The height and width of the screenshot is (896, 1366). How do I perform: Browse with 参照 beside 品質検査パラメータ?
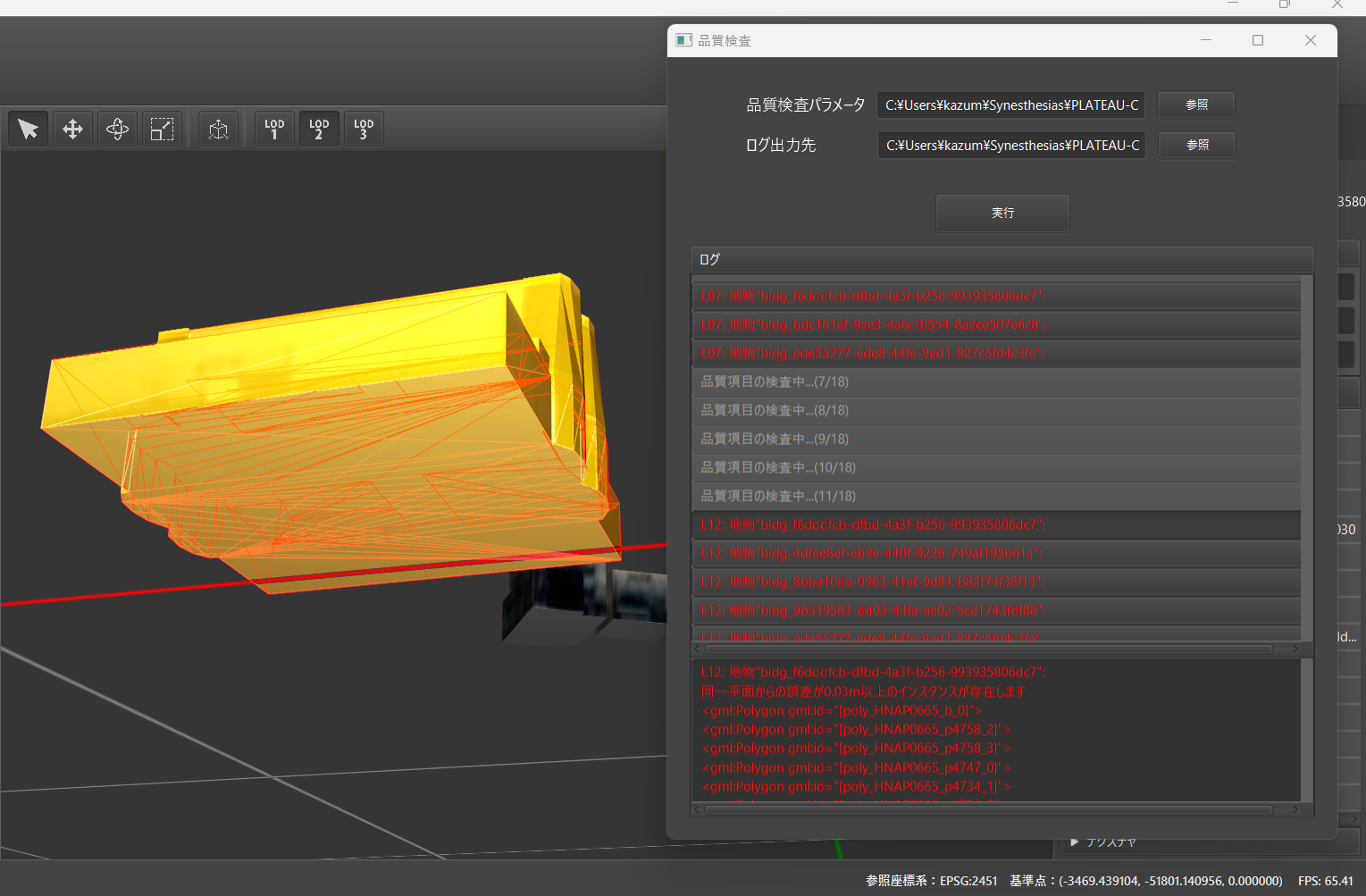(x=1196, y=105)
